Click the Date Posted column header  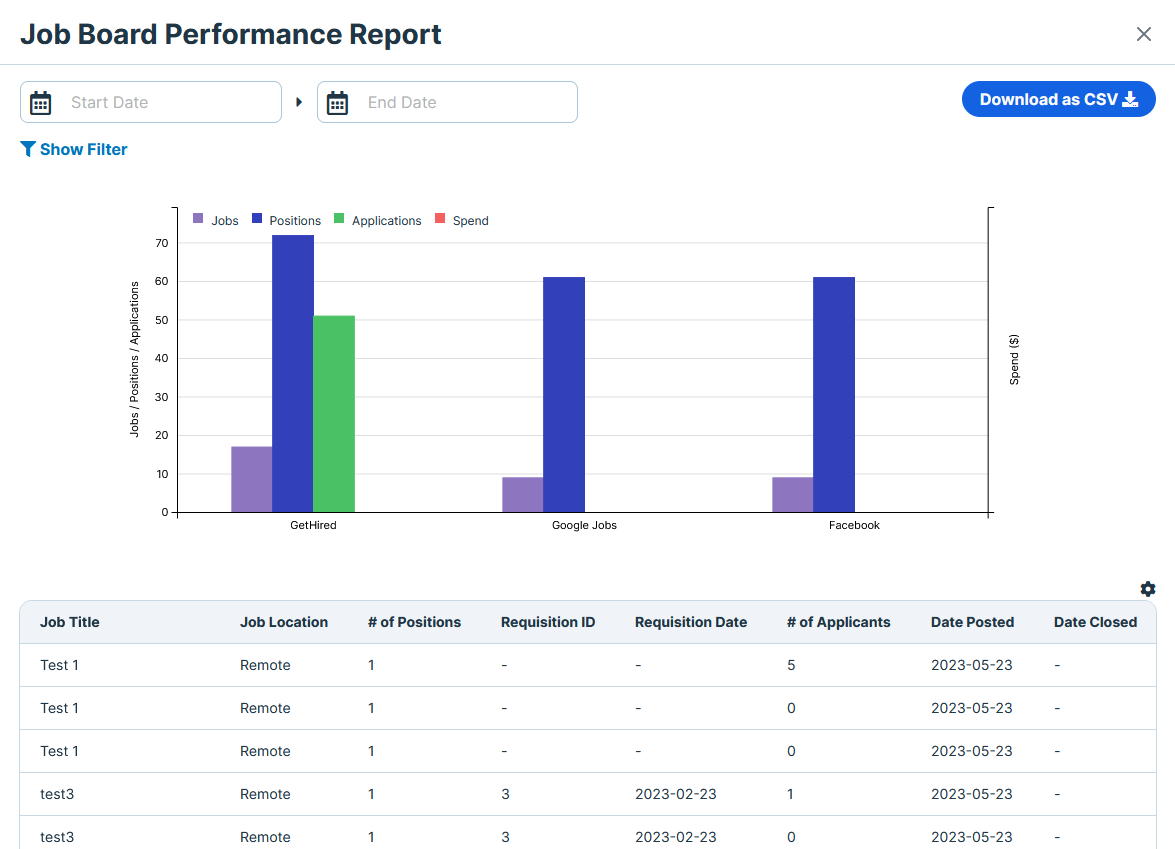click(972, 622)
